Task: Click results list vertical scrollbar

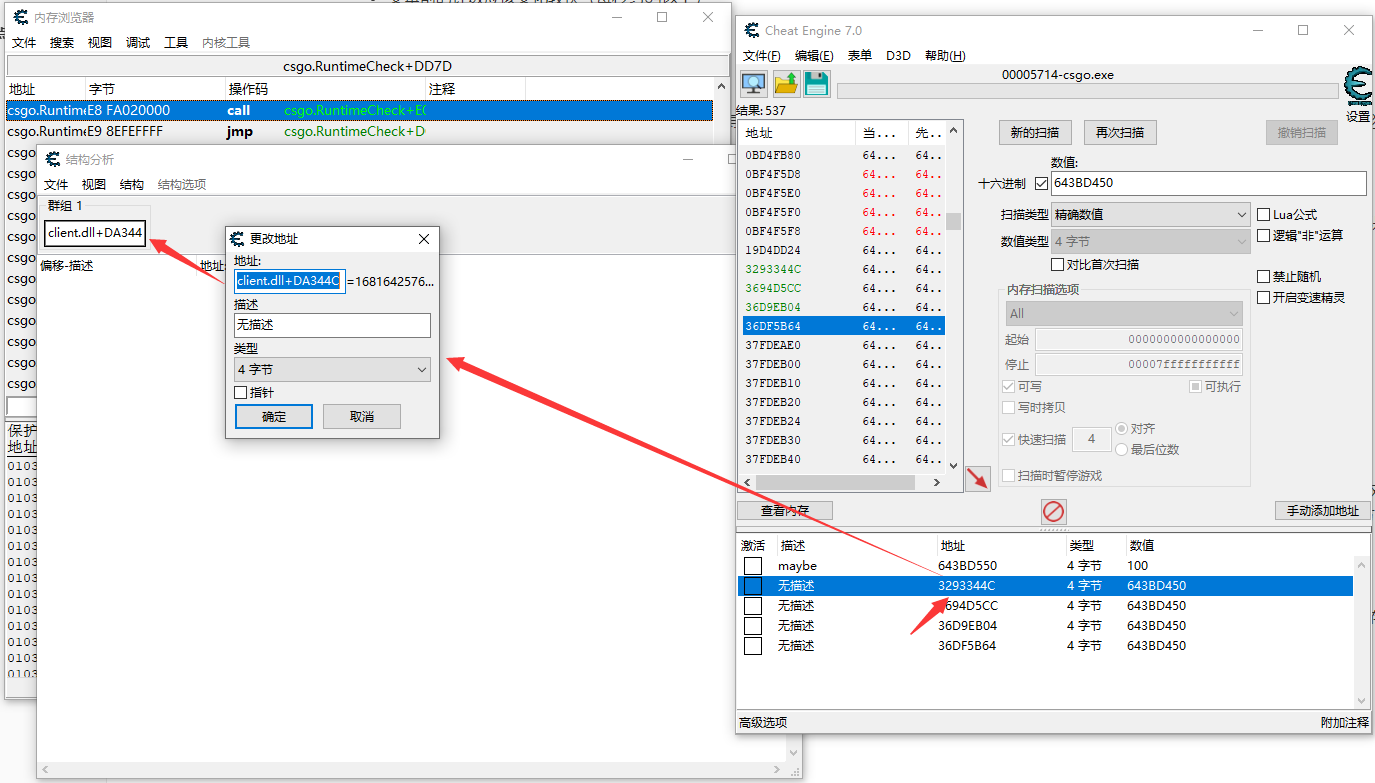Action: [954, 297]
